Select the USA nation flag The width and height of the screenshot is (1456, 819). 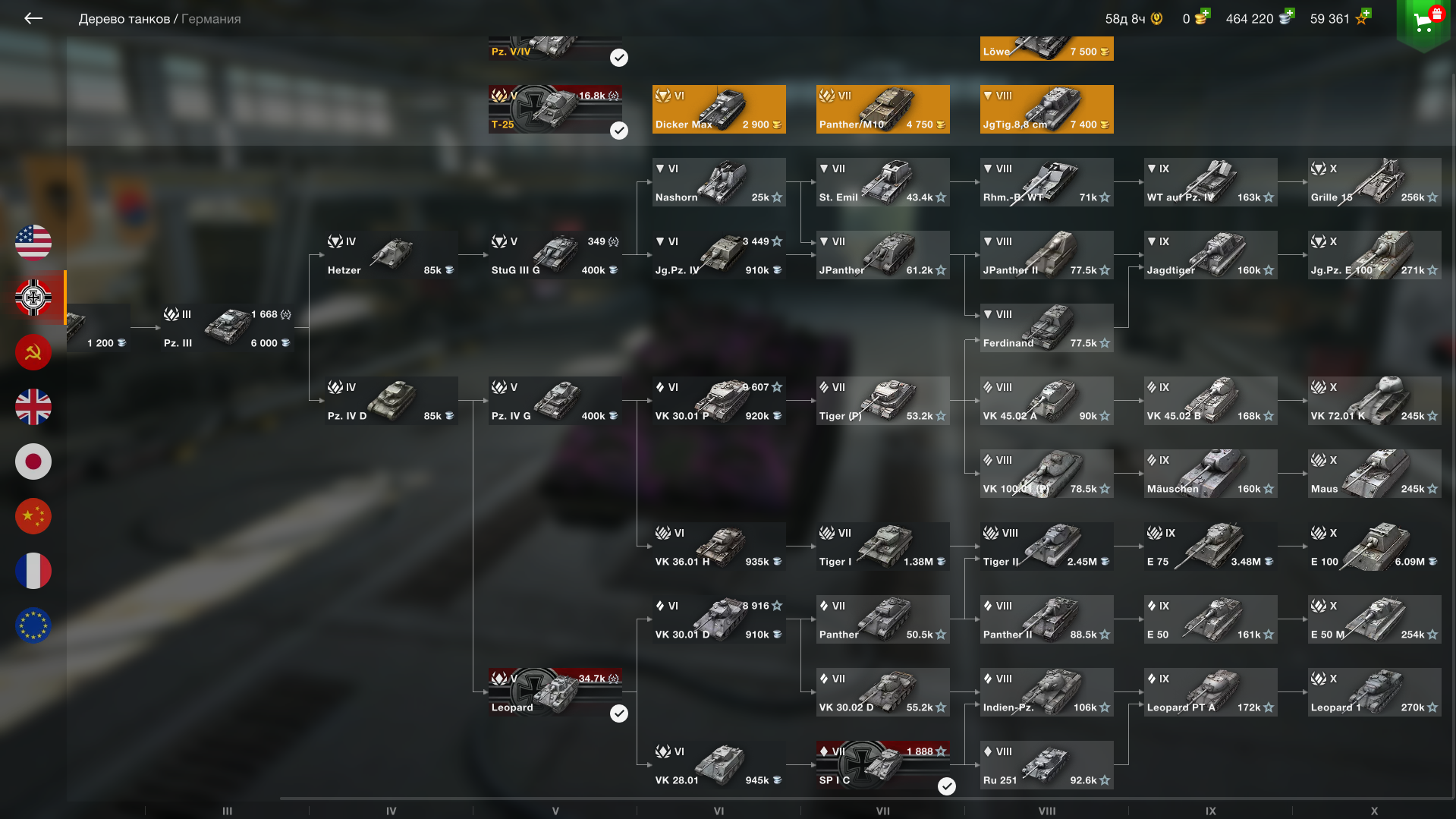tap(33, 243)
